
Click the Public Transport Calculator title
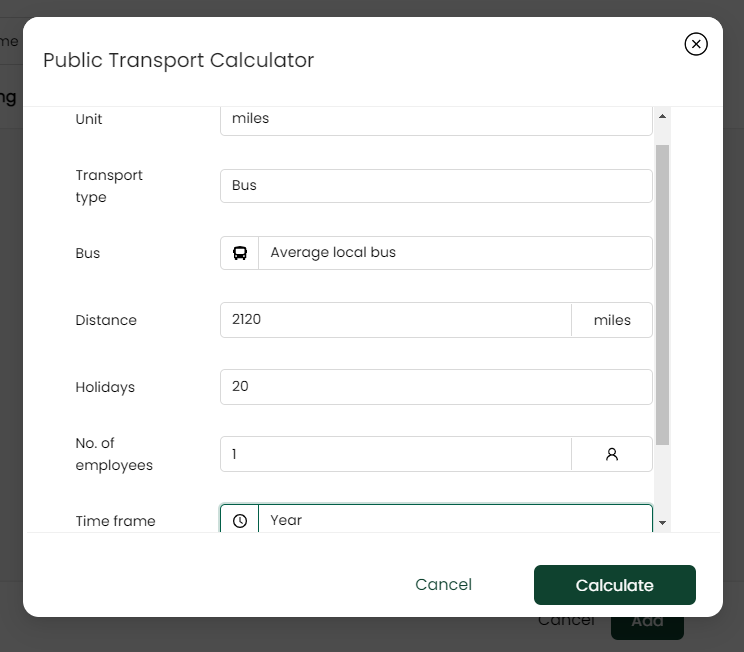coord(178,60)
